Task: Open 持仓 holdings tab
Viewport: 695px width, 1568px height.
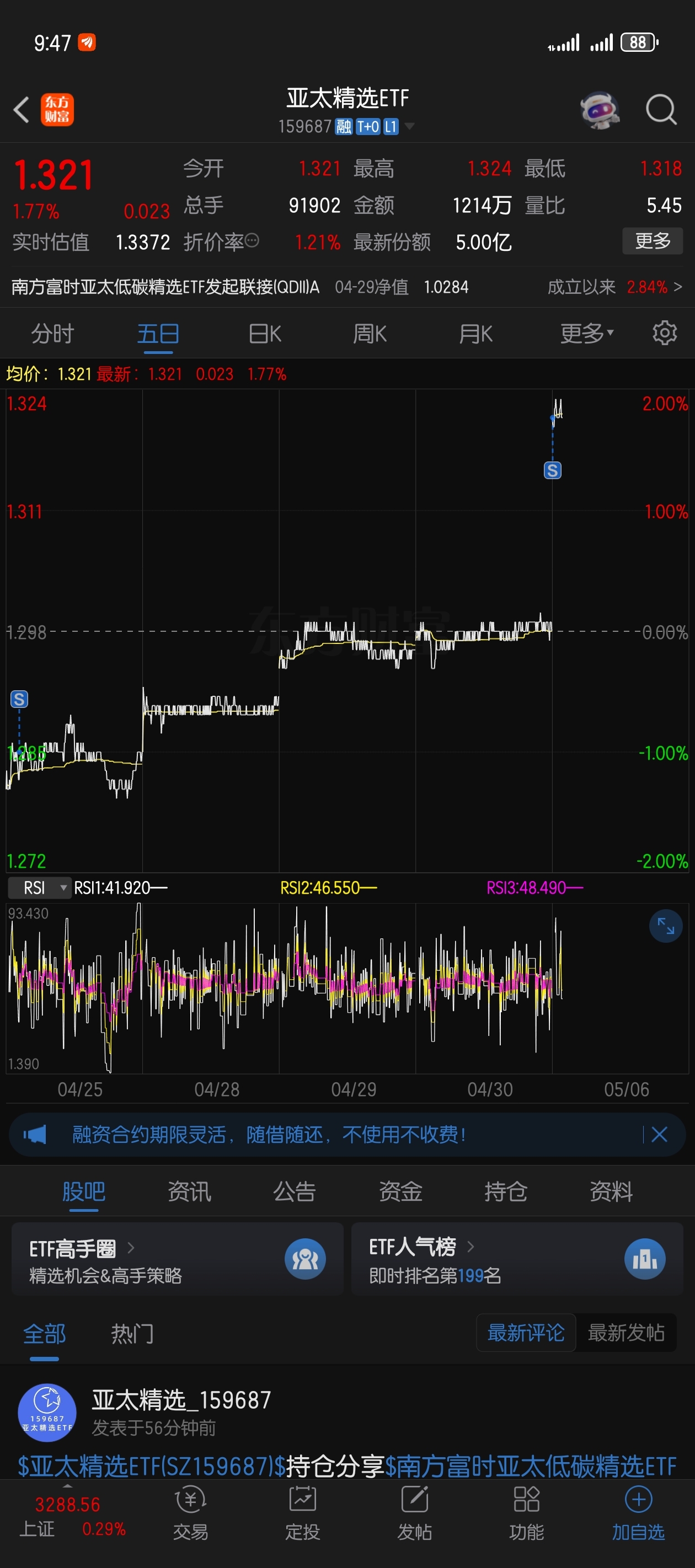Action: (x=506, y=1191)
